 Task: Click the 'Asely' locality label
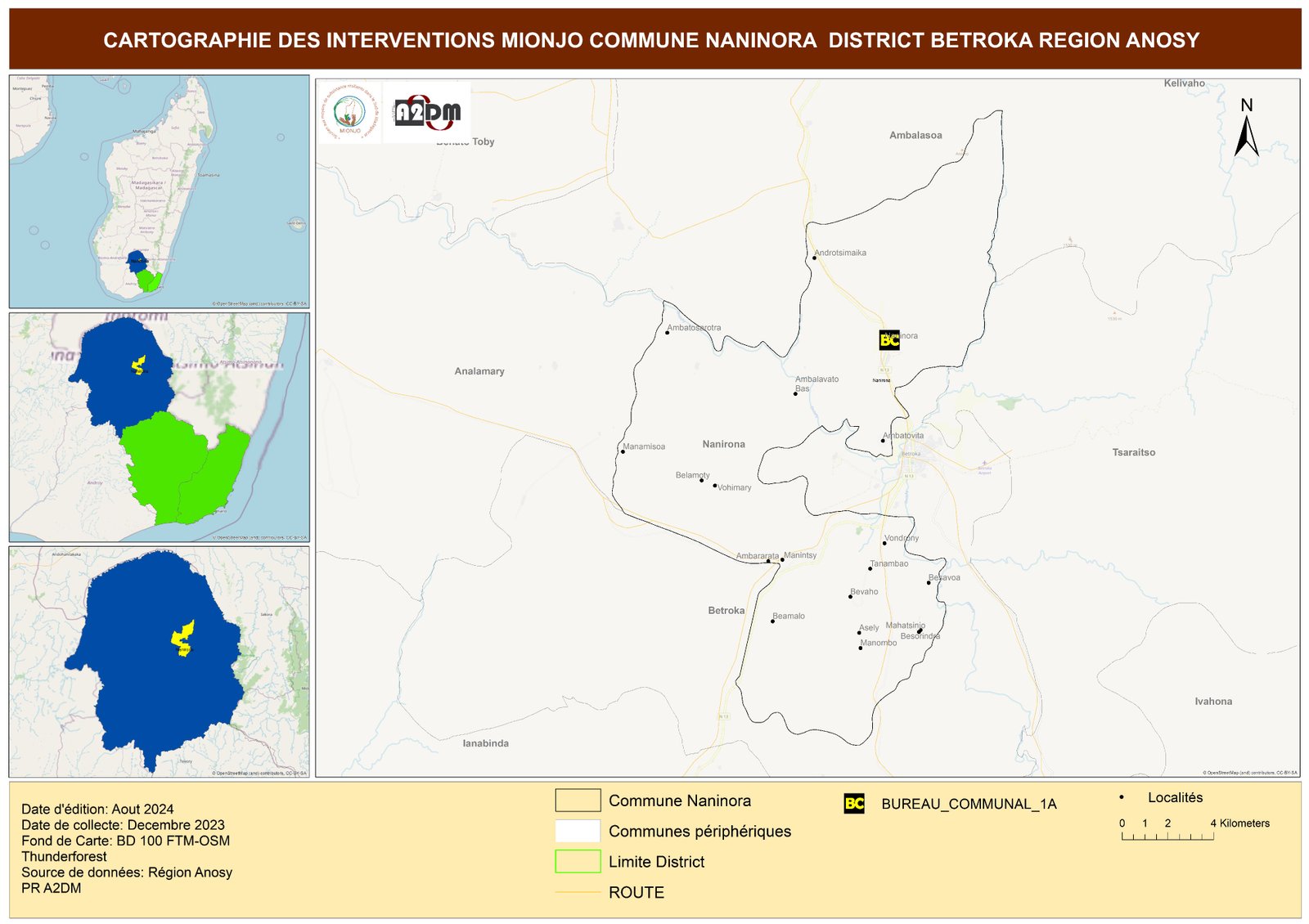point(869,629)
